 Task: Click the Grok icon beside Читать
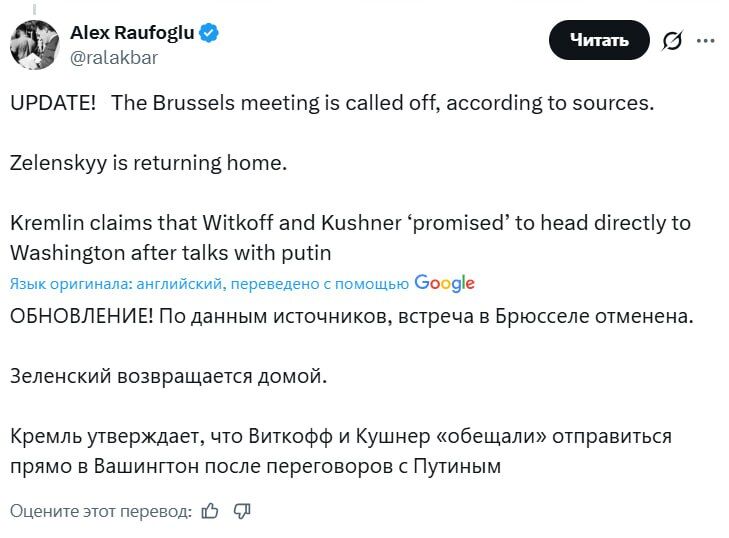672,40
